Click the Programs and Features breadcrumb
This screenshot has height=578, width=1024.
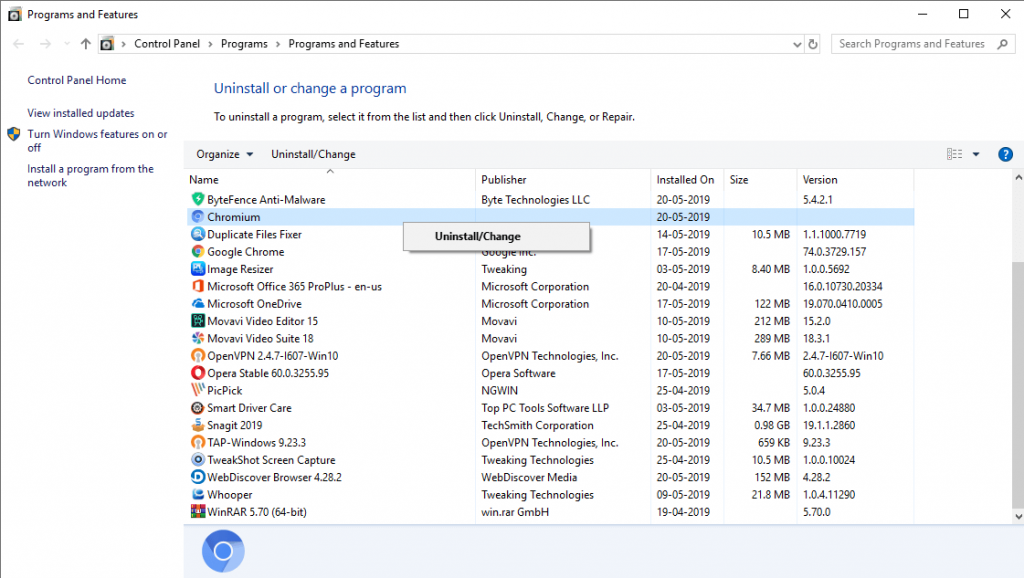344,44
